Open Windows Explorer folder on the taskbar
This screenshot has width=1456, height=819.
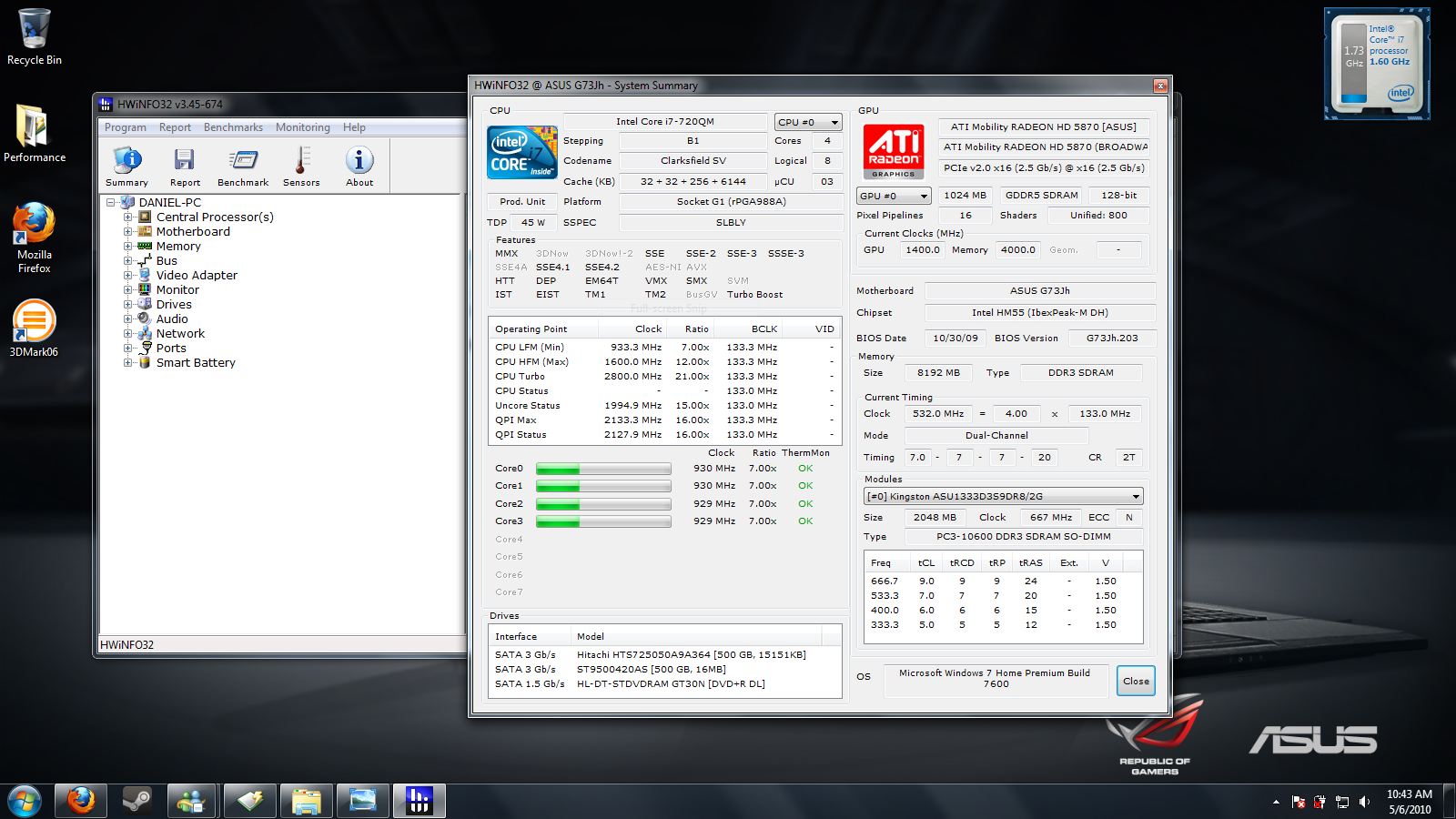click(x=306, y=801)
